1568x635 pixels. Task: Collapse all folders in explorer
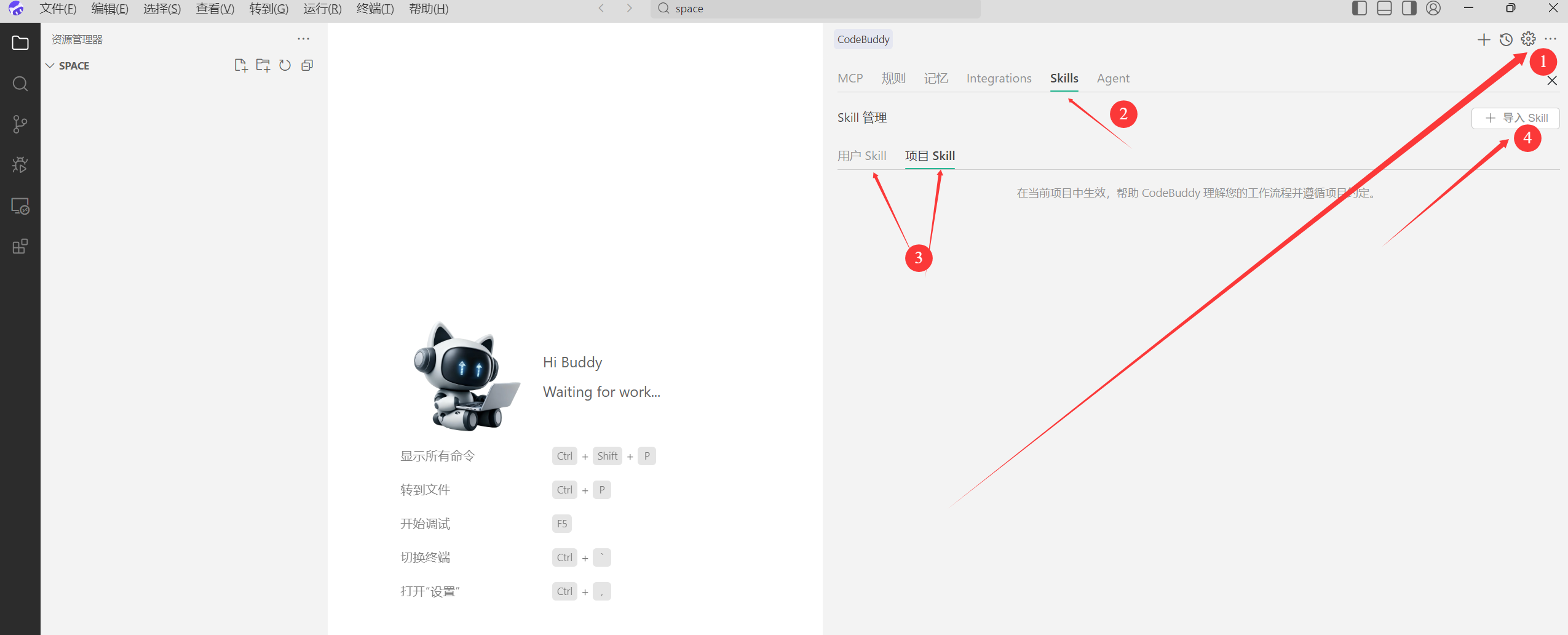[307, 65]
